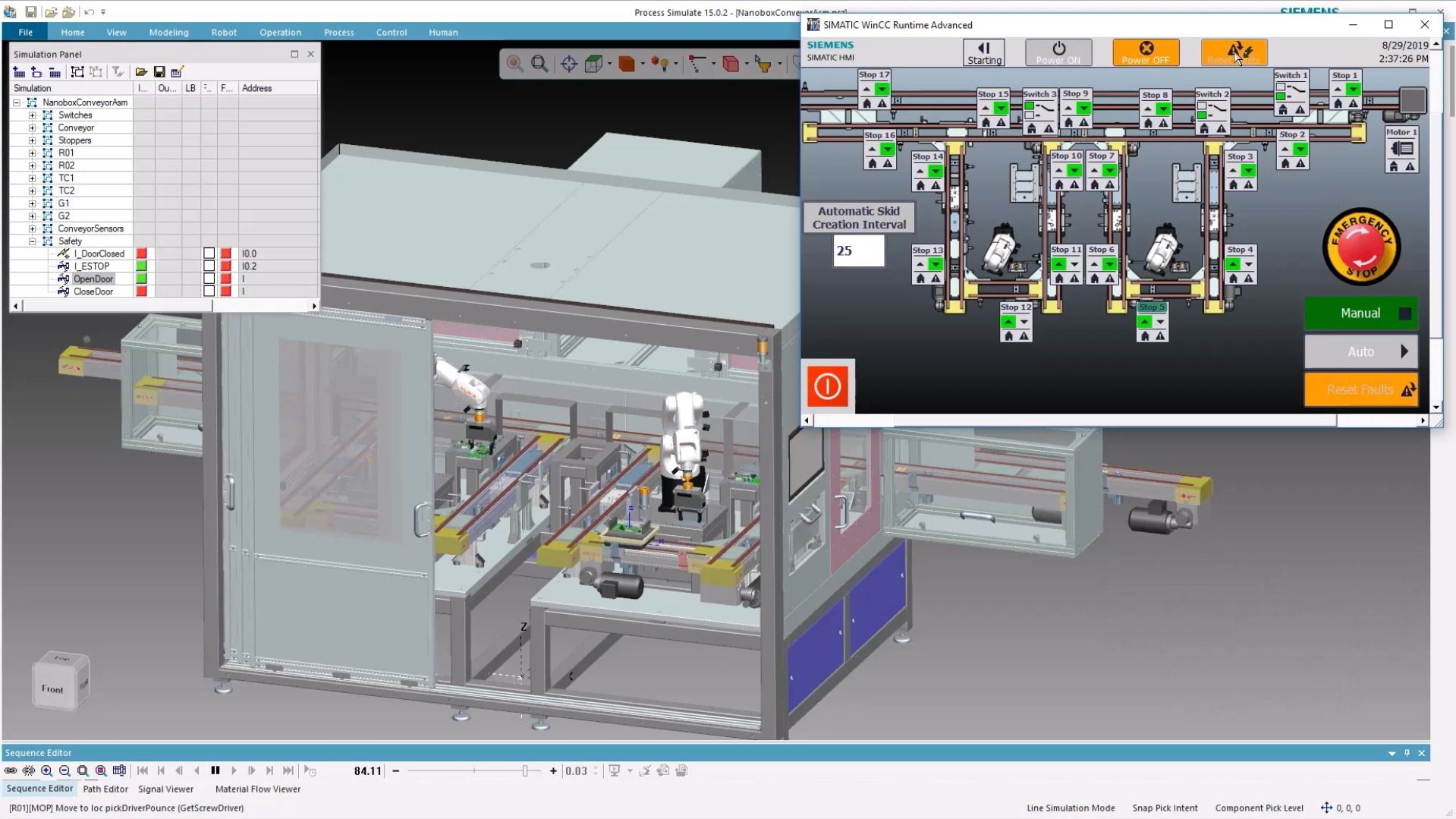Click the red emergency stop button on HMI
Viewport: 1456px width, 819px height.
pos(1361,247)
